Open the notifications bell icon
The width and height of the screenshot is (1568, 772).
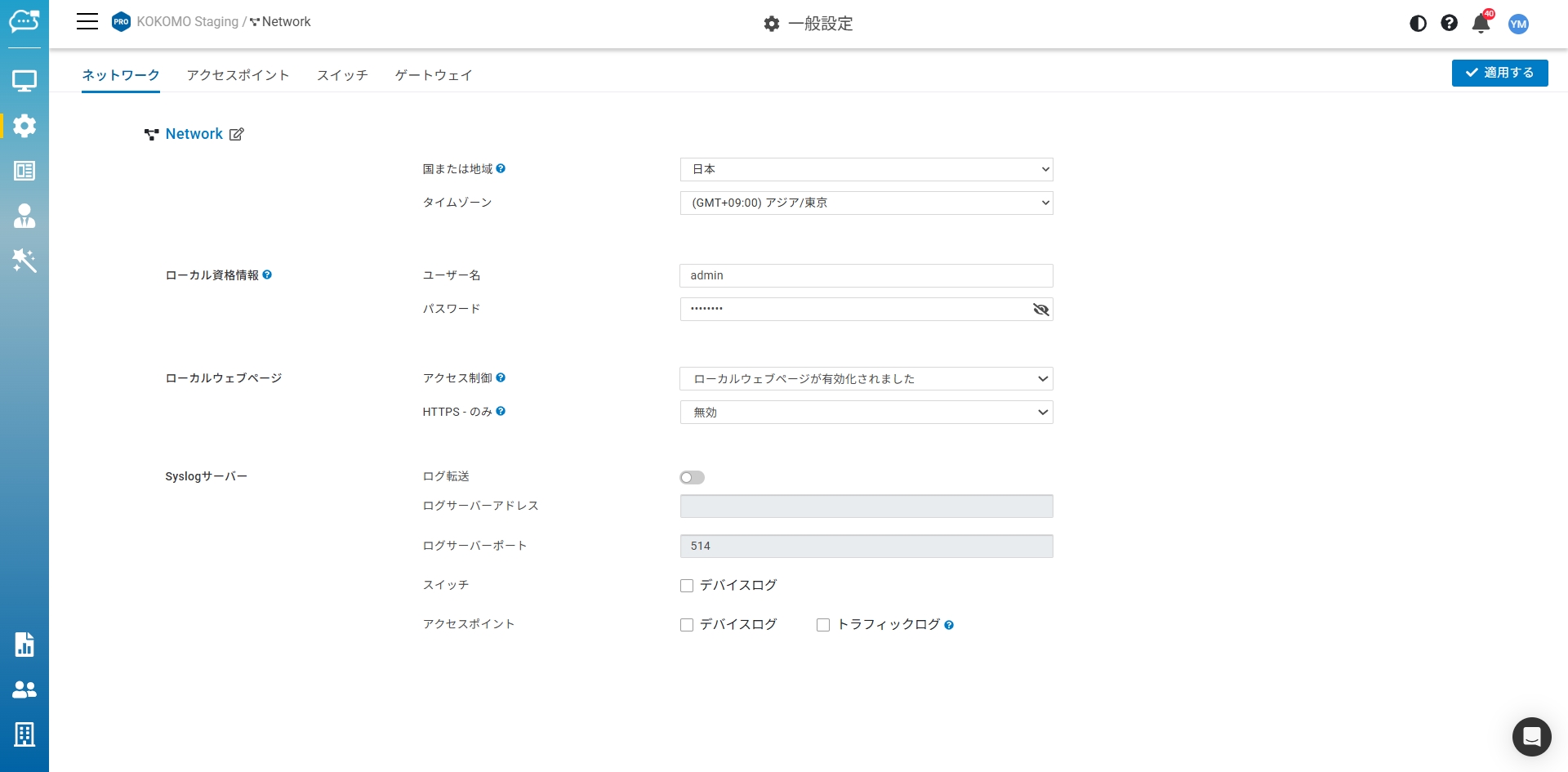pos(1481,24)
